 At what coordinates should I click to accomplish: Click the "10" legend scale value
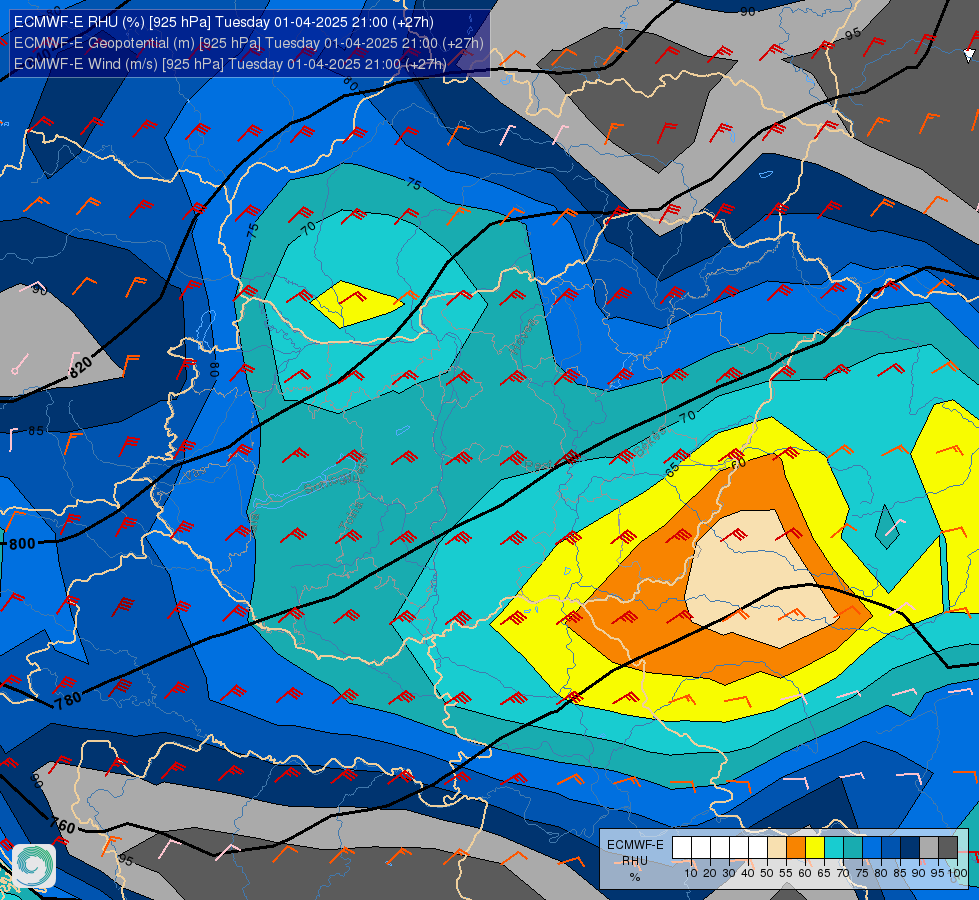click(691, 873)
